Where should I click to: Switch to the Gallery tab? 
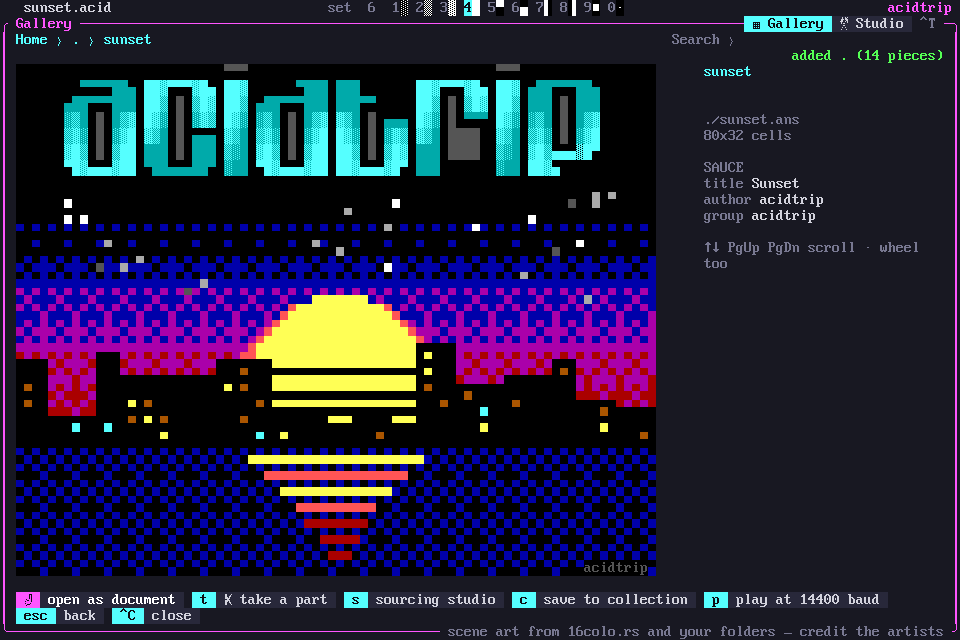pos(788,24)
